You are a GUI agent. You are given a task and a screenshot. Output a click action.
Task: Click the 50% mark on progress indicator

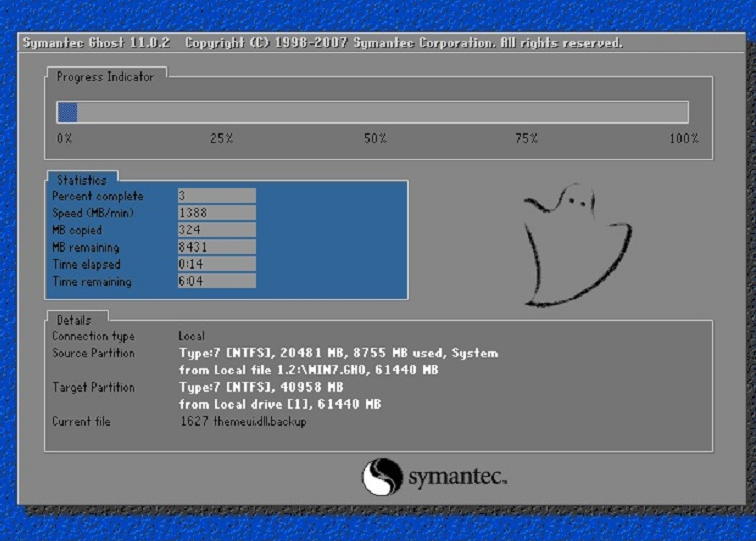tap(375, 138)
